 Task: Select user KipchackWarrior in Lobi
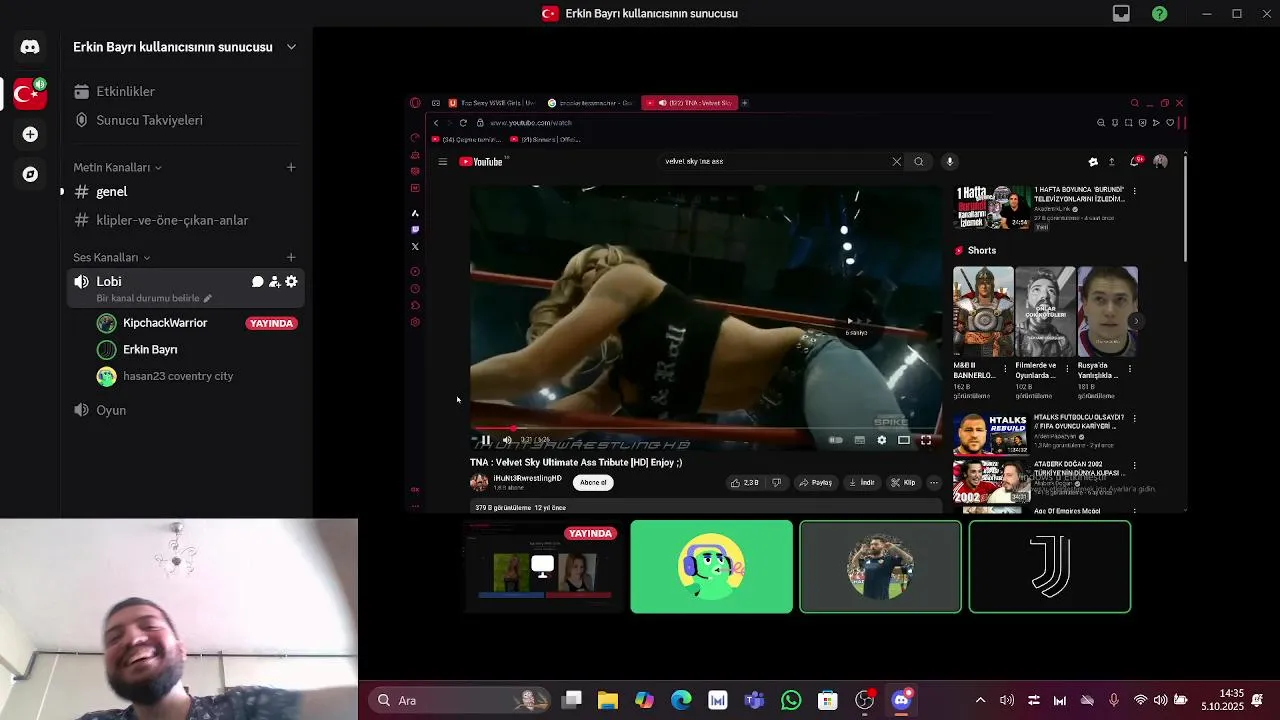(x=165, y=323)
